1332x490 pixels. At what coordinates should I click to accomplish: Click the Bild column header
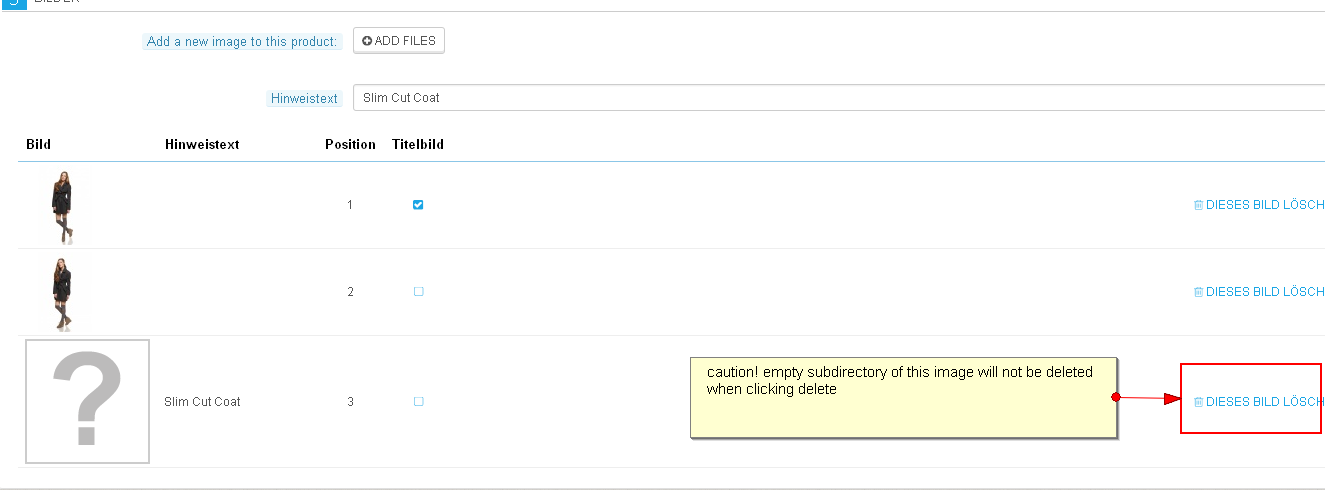[x=38, y=145]
